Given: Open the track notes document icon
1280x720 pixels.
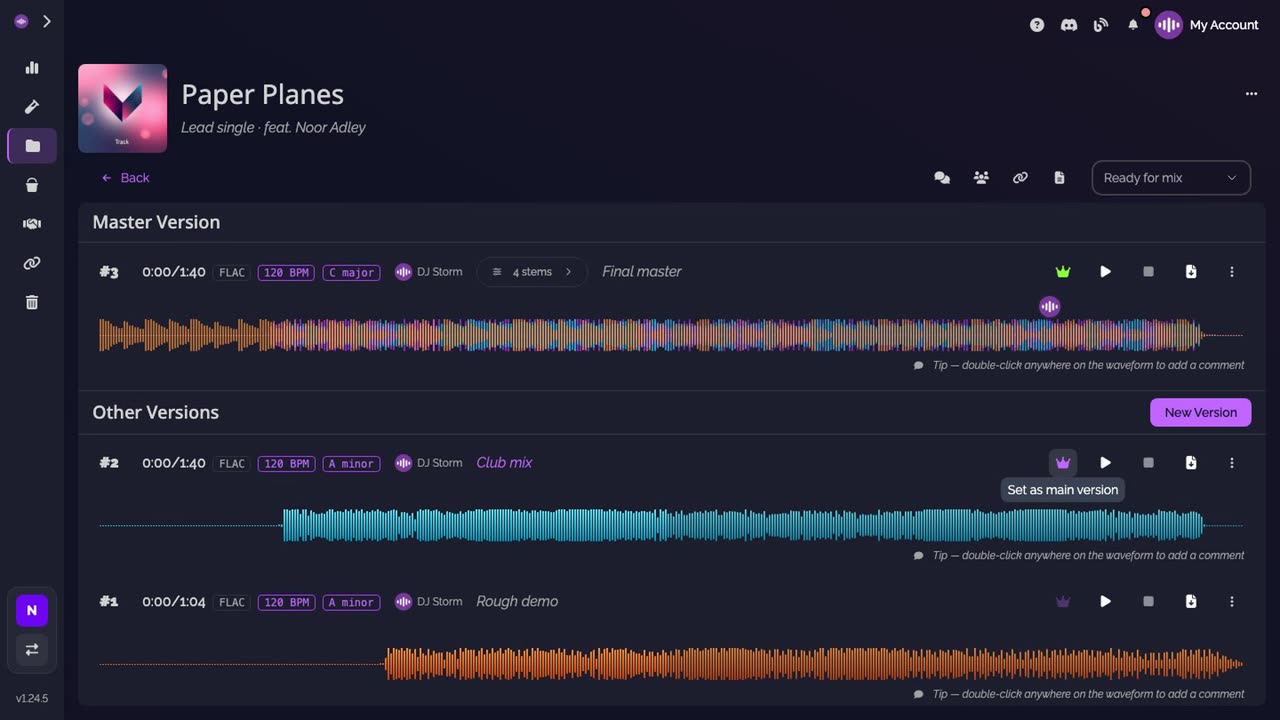Looking at the screenshot, I should [1059, 178].
